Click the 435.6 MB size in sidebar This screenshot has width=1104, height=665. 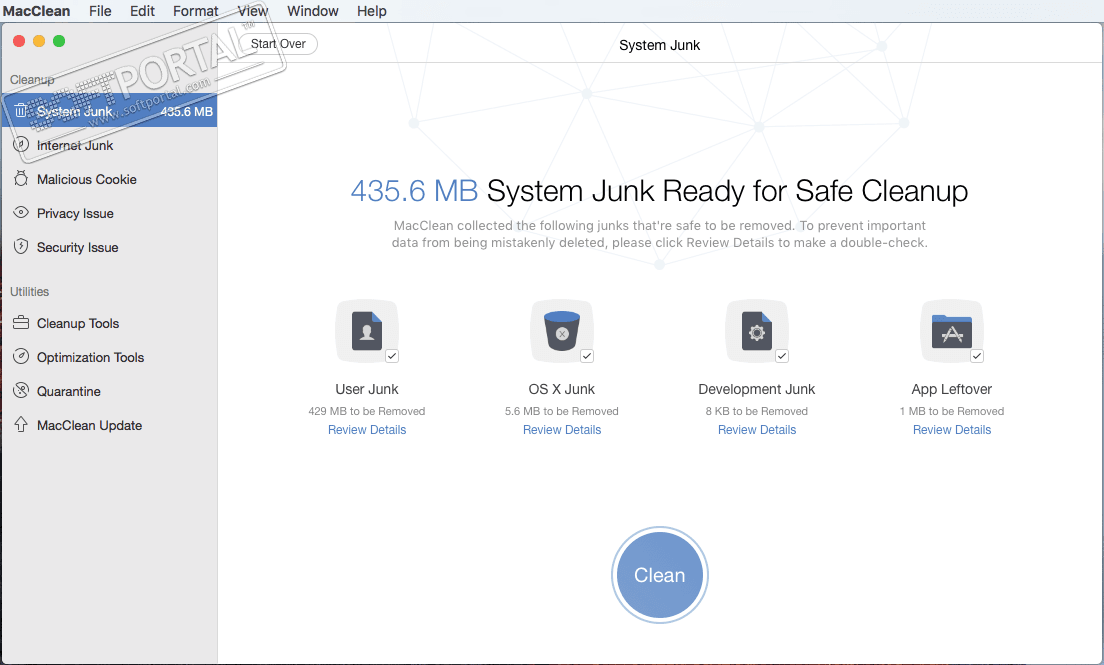187,111
